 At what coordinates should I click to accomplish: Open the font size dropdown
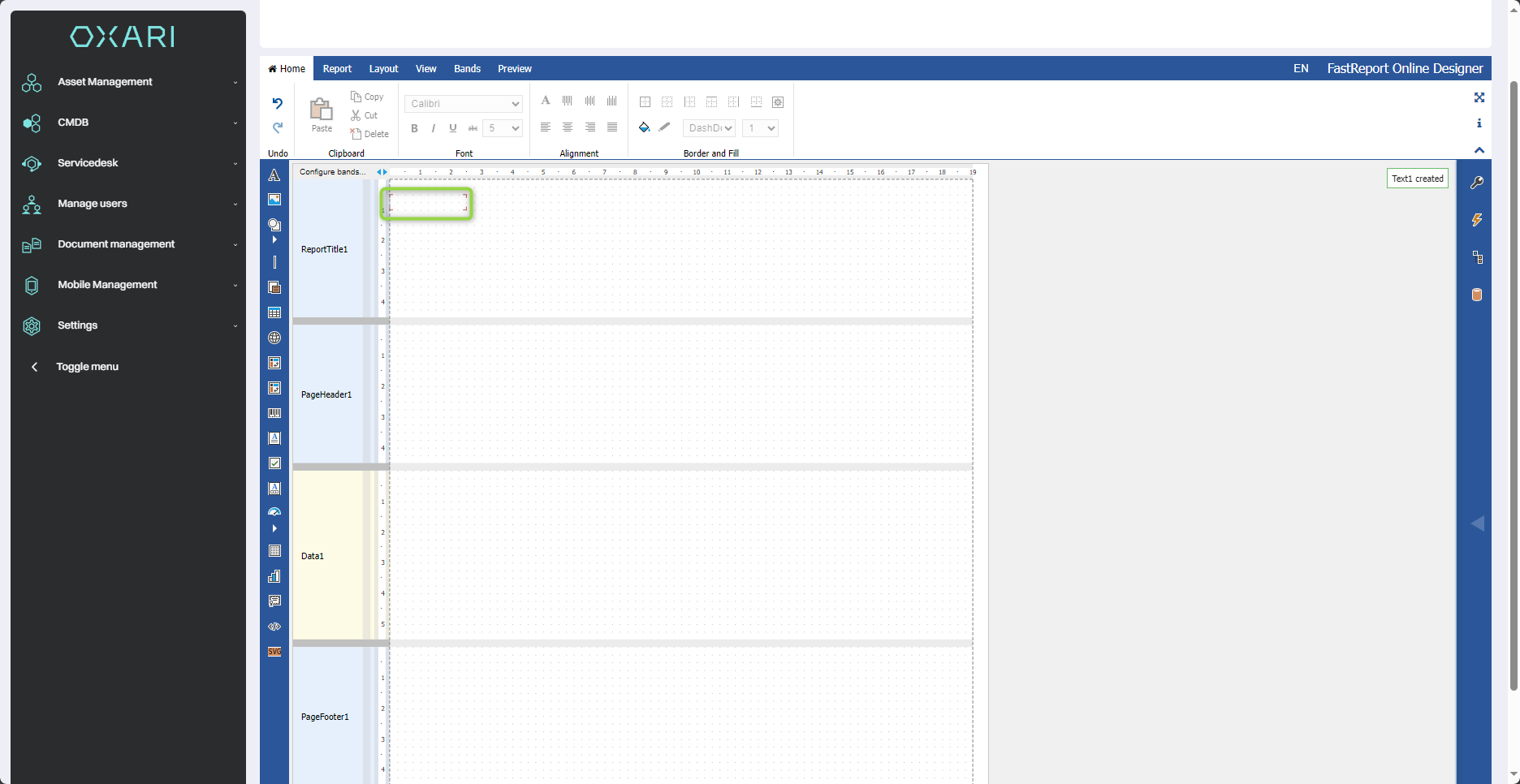(502, 128)
